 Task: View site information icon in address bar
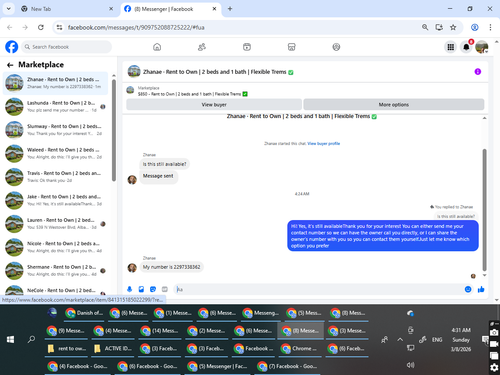coord(59,27)
